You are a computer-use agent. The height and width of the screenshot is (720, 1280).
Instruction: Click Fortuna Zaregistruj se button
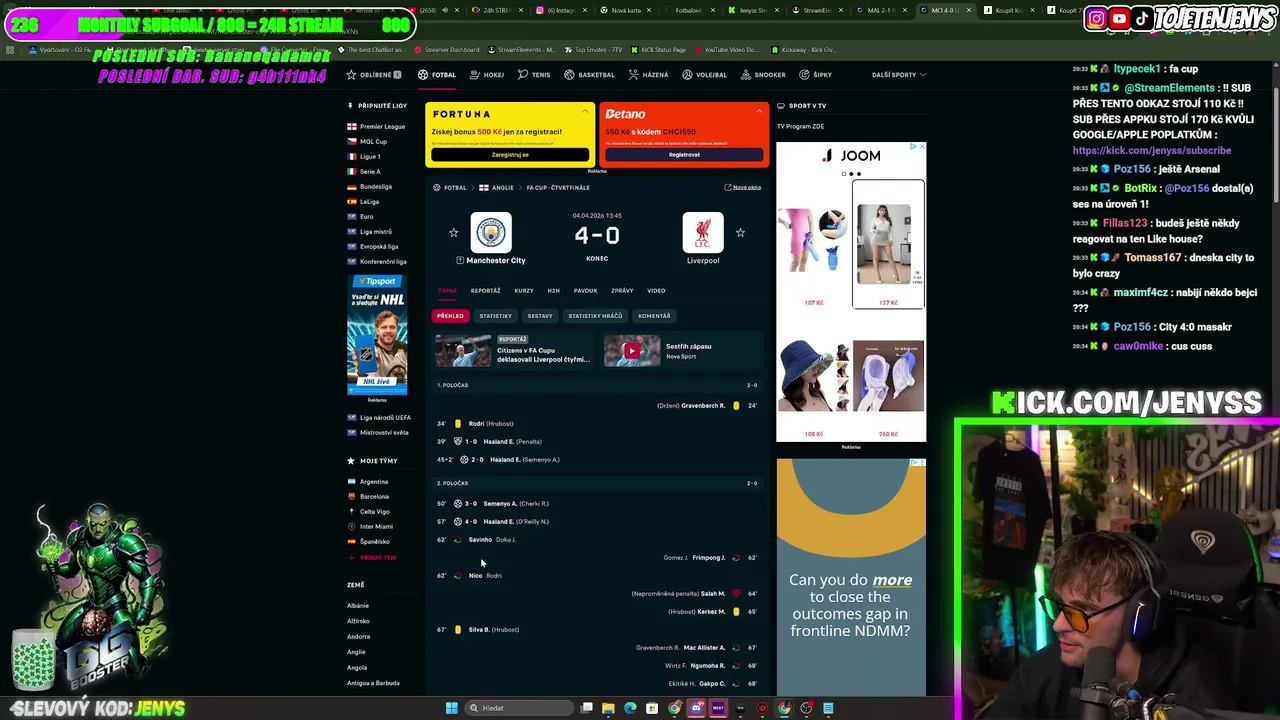[510, 155]
